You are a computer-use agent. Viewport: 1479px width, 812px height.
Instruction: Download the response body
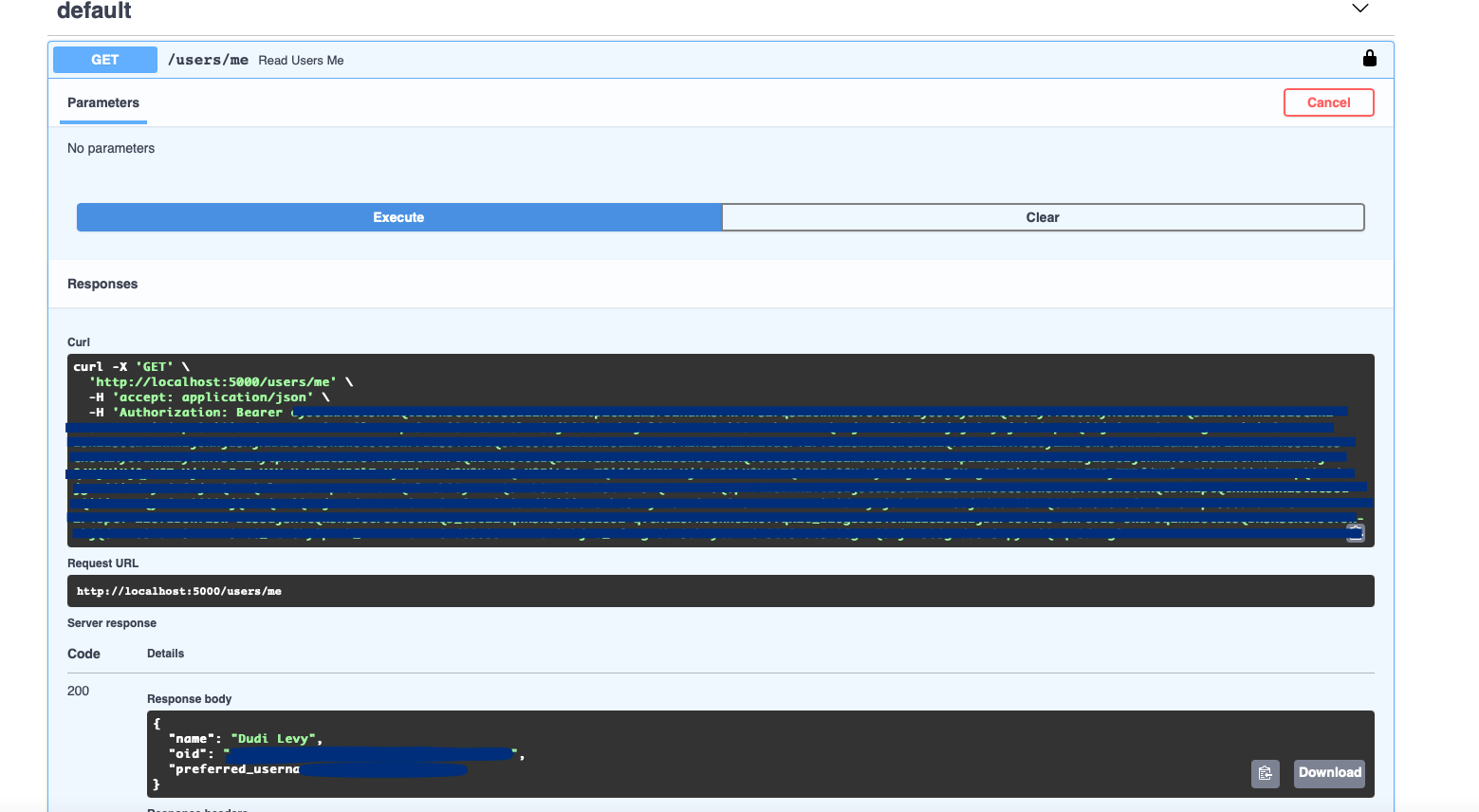click(1328, 773)
